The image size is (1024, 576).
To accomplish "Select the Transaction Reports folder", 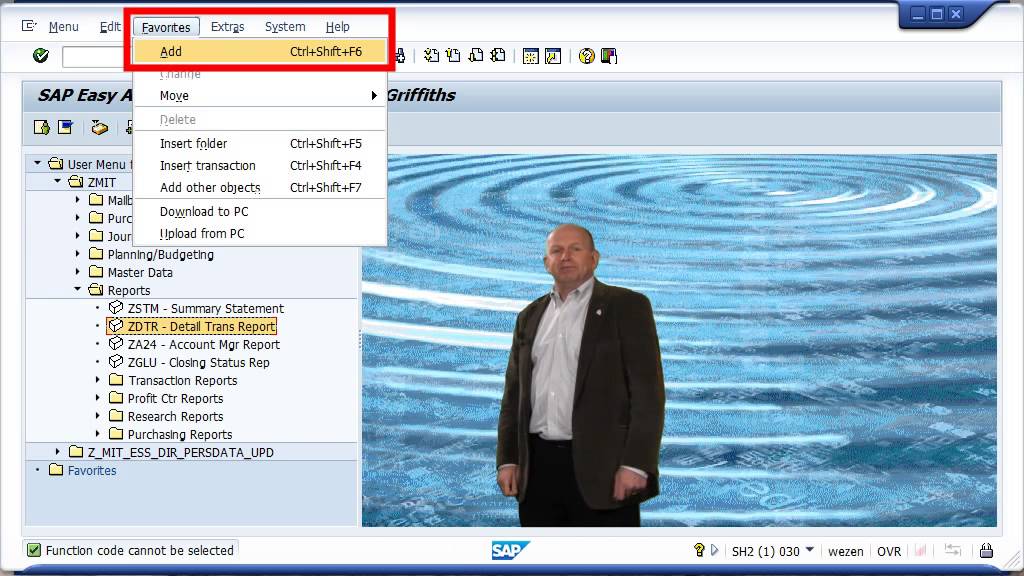I will 182,380.
